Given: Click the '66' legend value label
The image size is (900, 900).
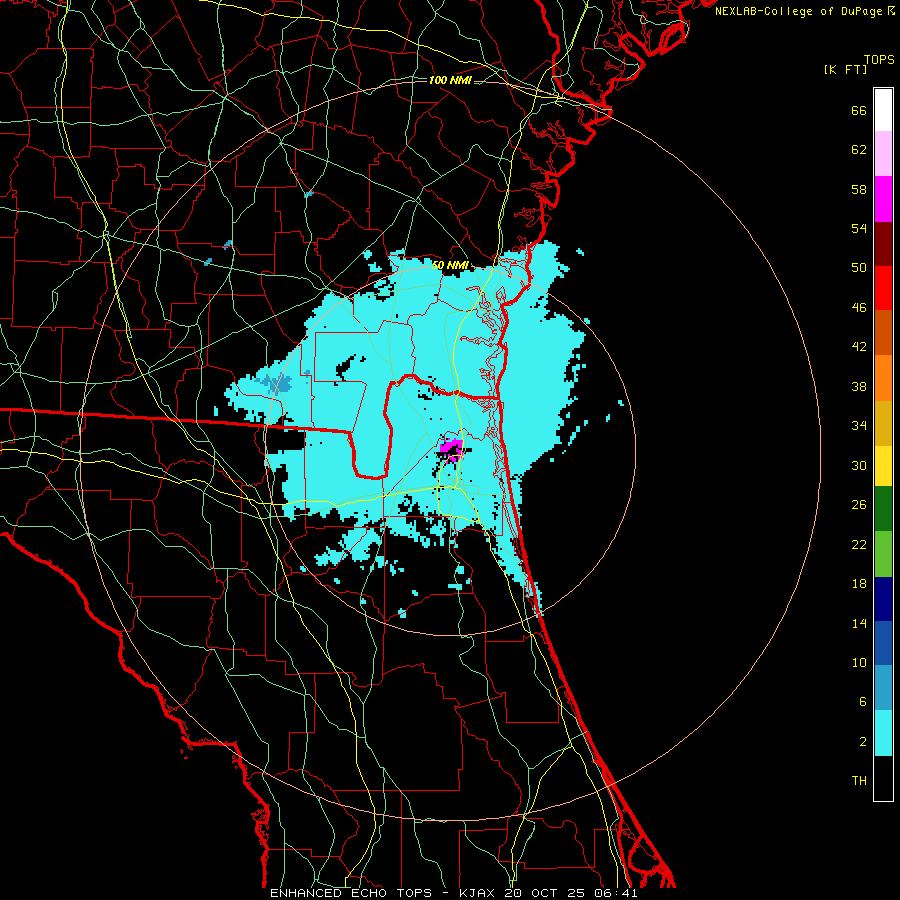Looking at the screenshot, I should pos(859,111).
